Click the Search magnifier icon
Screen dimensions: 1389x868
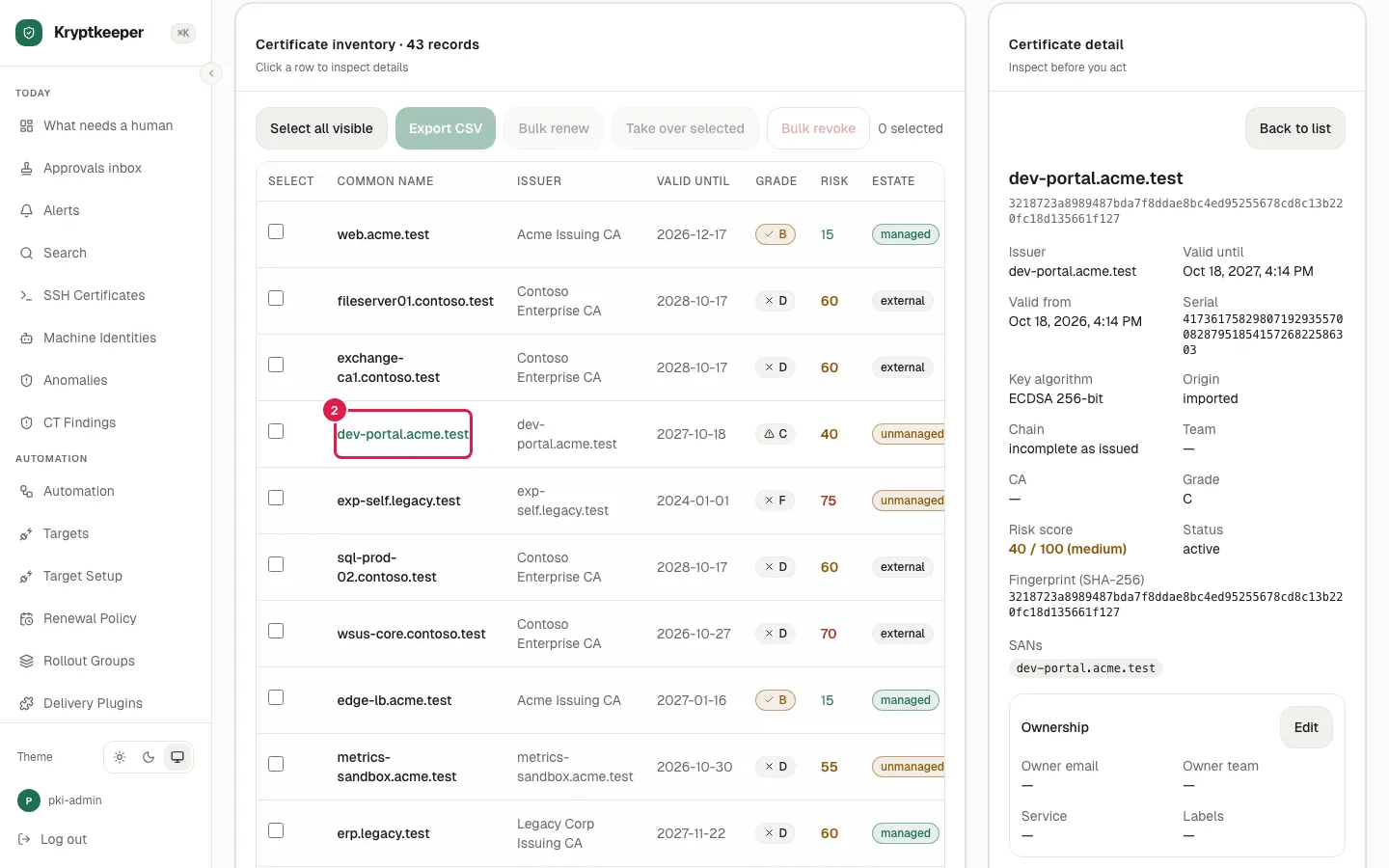[x=26, y=253]
